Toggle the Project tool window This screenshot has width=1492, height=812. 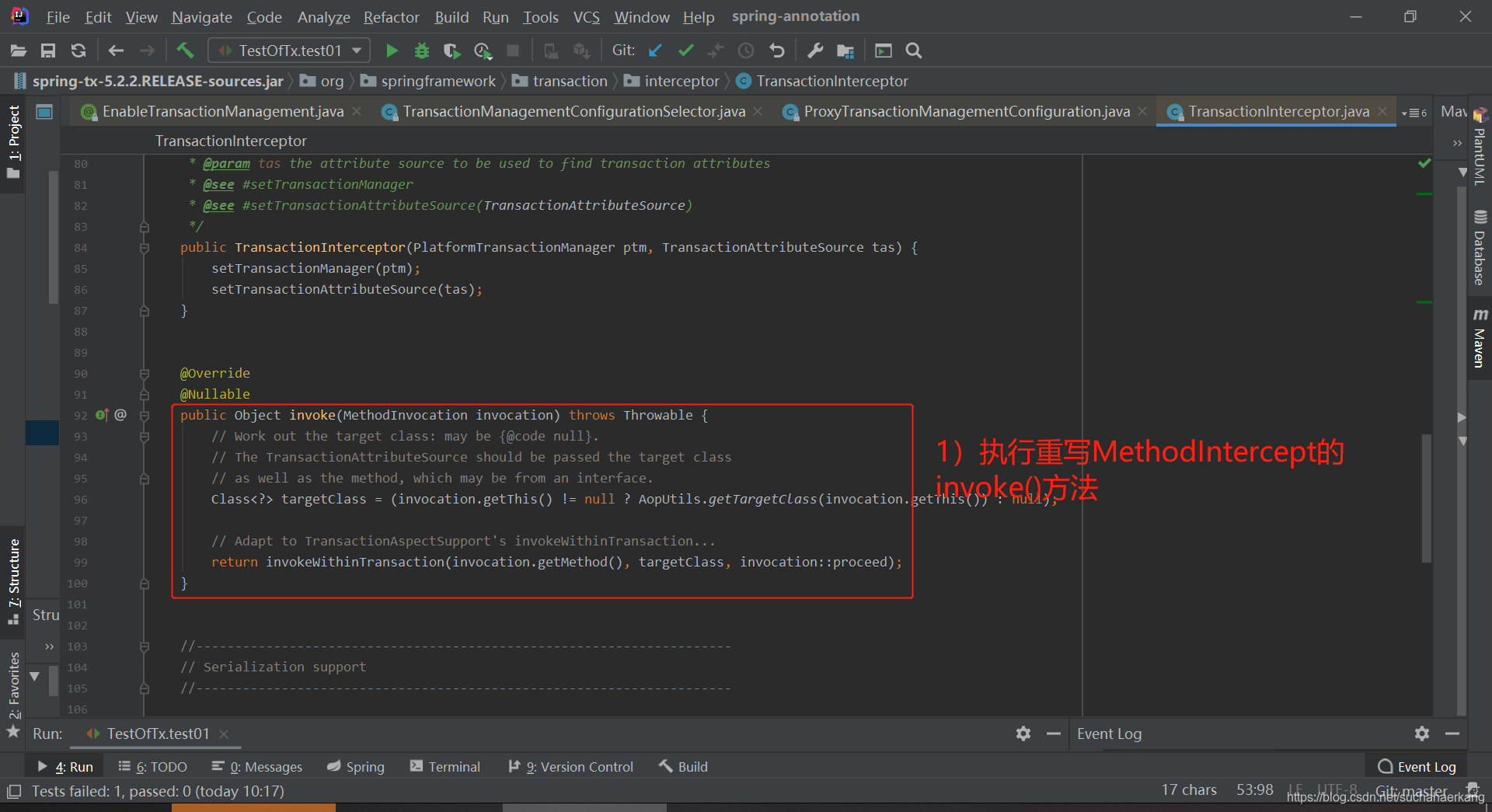(x=13, y=142)
